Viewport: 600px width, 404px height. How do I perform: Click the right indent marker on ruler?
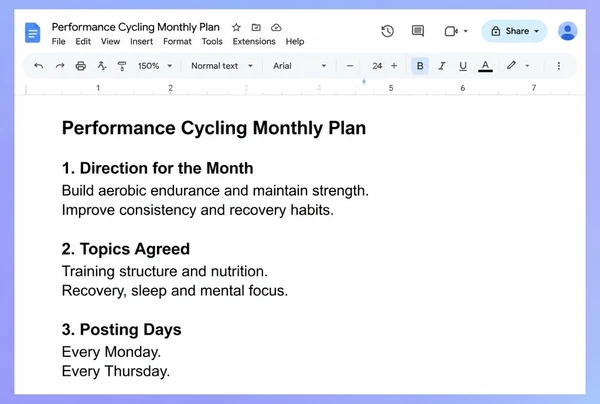point(364,81)
